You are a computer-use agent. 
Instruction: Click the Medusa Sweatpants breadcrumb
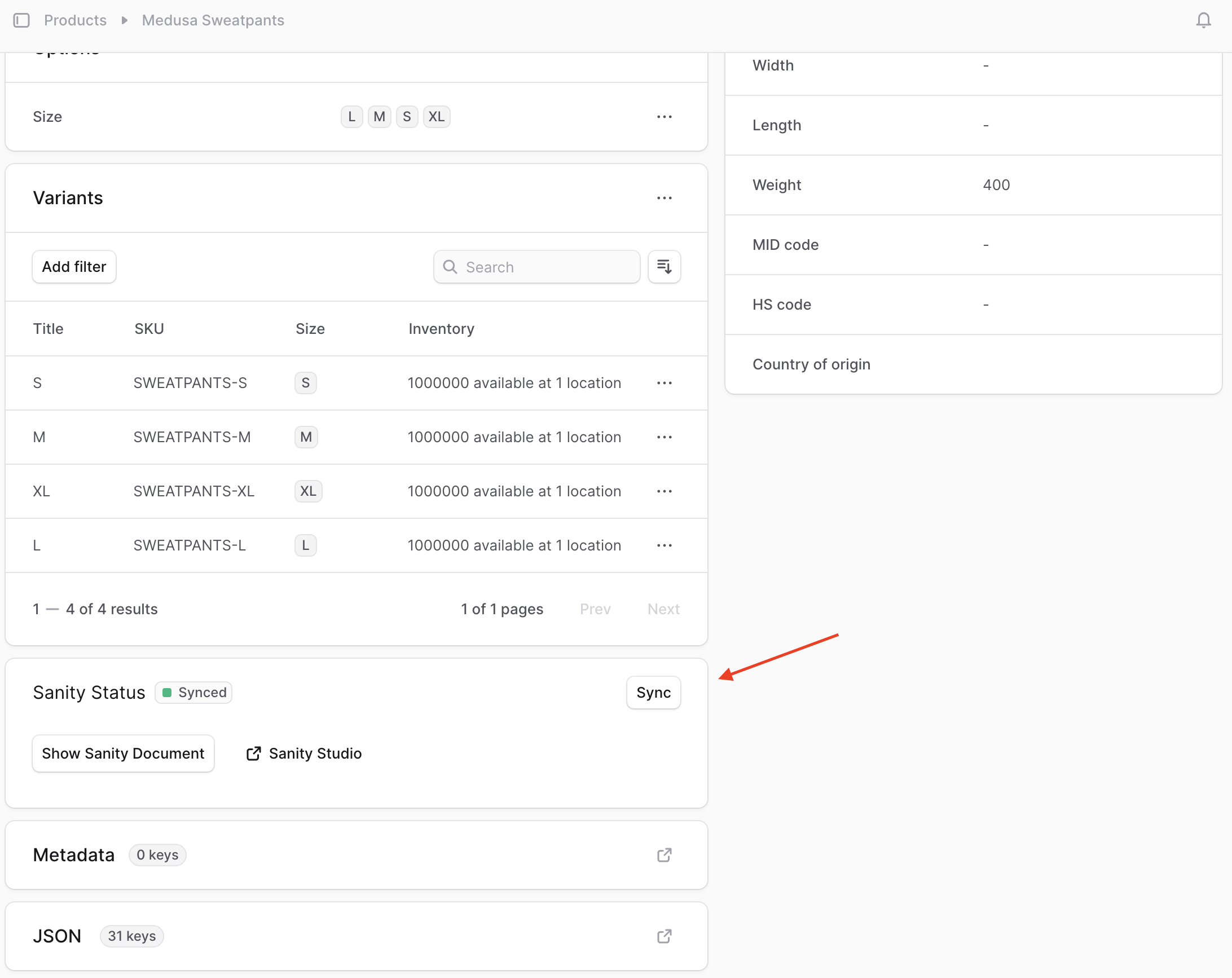click(x=213, y=20)
